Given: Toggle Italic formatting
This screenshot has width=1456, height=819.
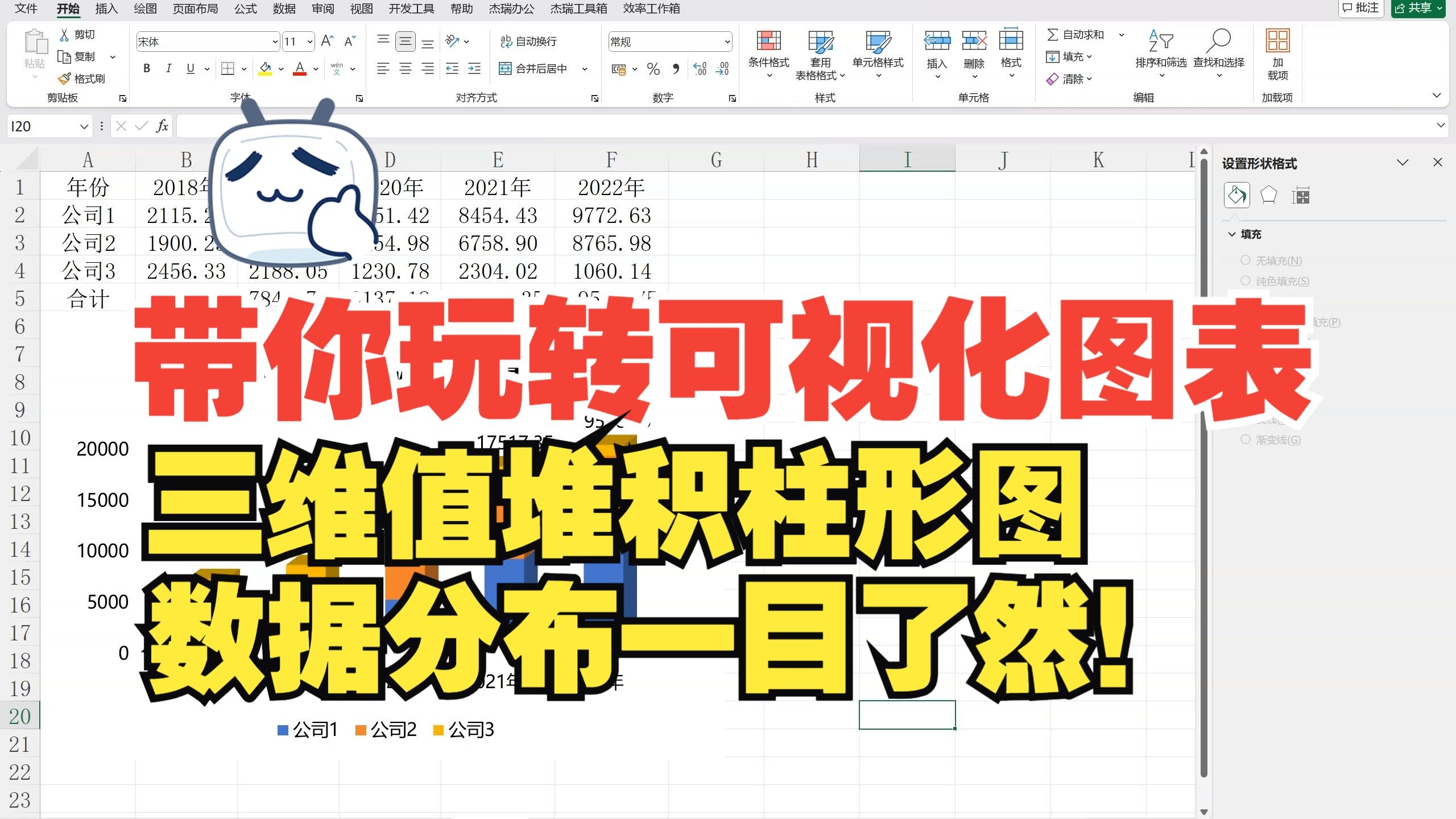Looking at the screenshot, I should 168,69.
